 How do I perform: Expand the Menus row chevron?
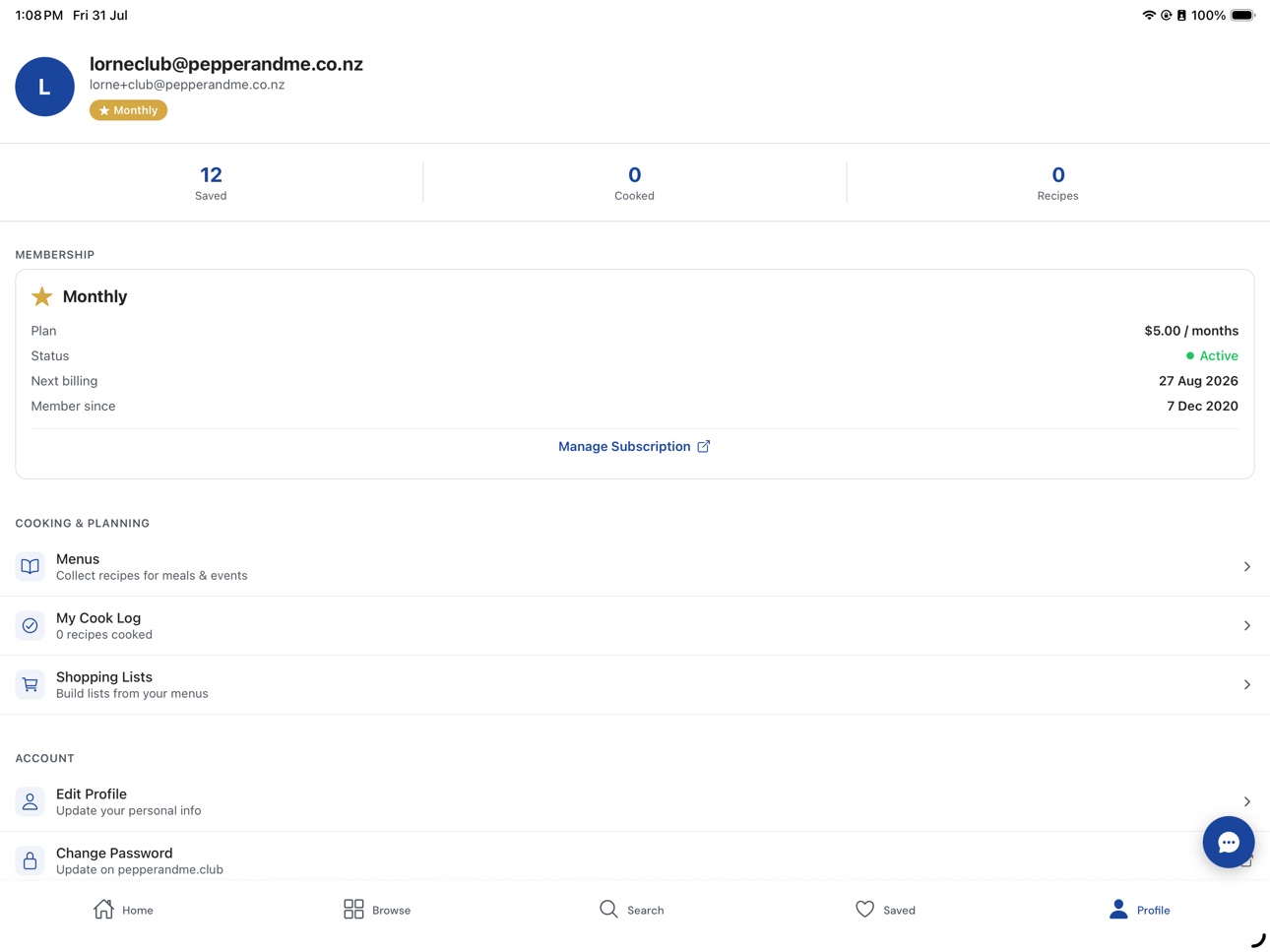pyautogui.click(x=1246, y=566)
